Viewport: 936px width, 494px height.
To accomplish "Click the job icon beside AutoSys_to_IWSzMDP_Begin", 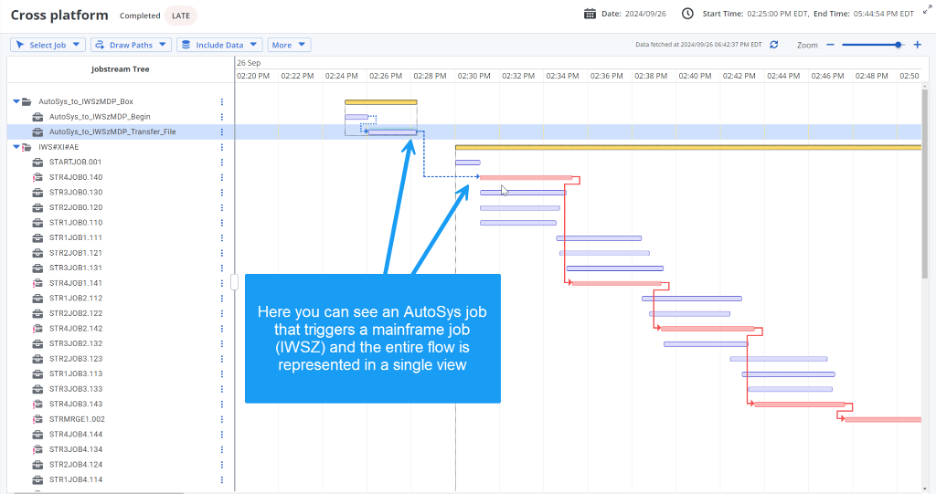I will point(38,117).
